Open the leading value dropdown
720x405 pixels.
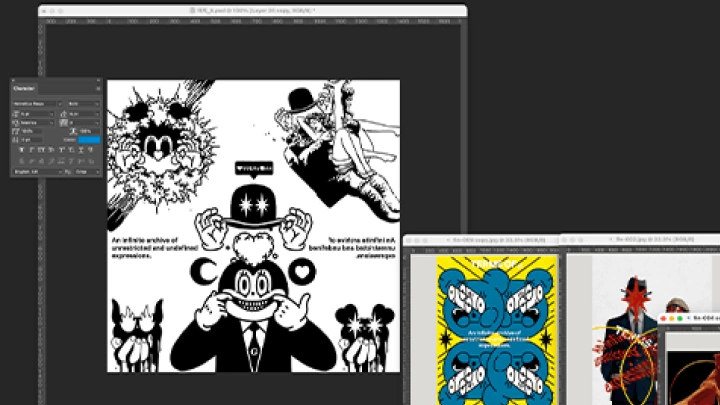pos(97,114)
